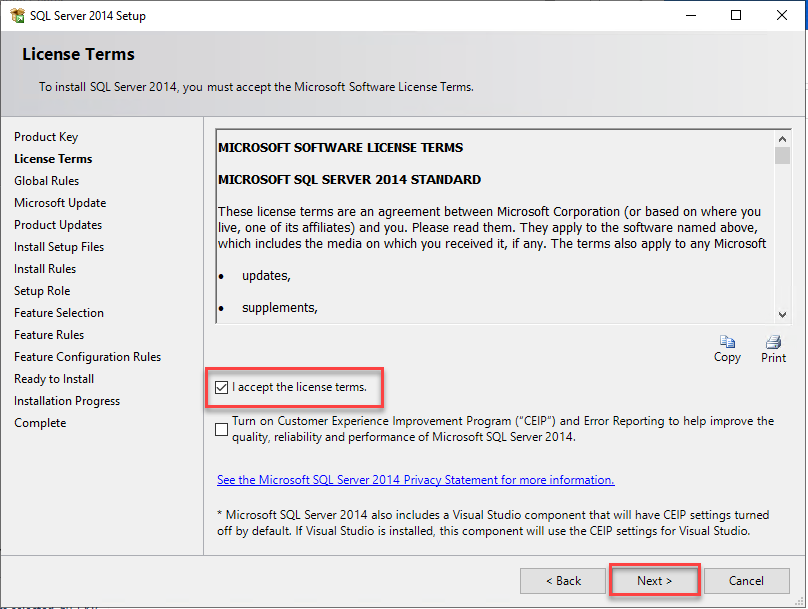Click the MICROSOFT SQL SERVER 2014 STANDARD heading
Screen dimensions: 808x609
tap(349, 179)
